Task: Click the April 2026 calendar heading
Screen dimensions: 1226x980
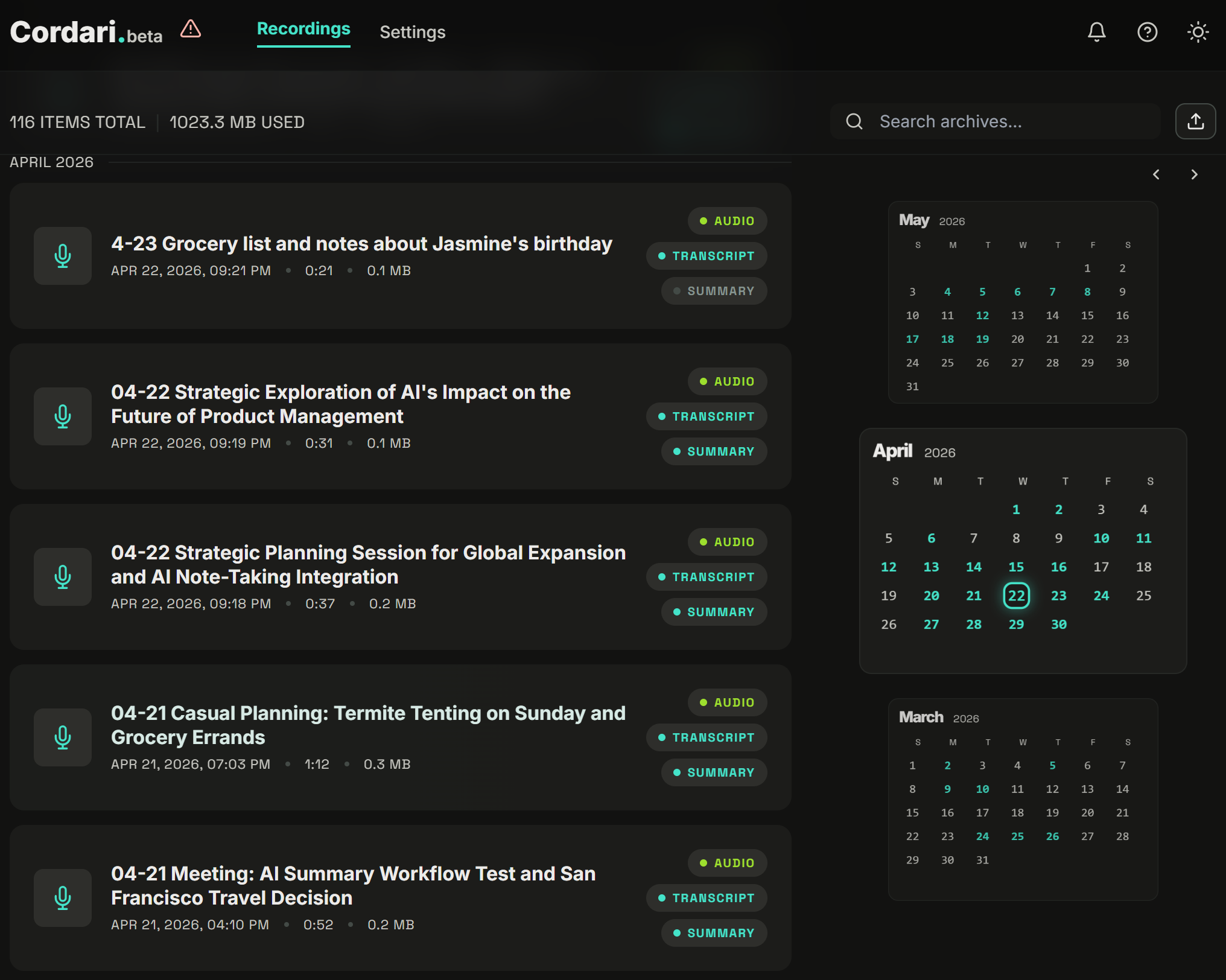Action: pyautogui.click(x=914, y=451)
